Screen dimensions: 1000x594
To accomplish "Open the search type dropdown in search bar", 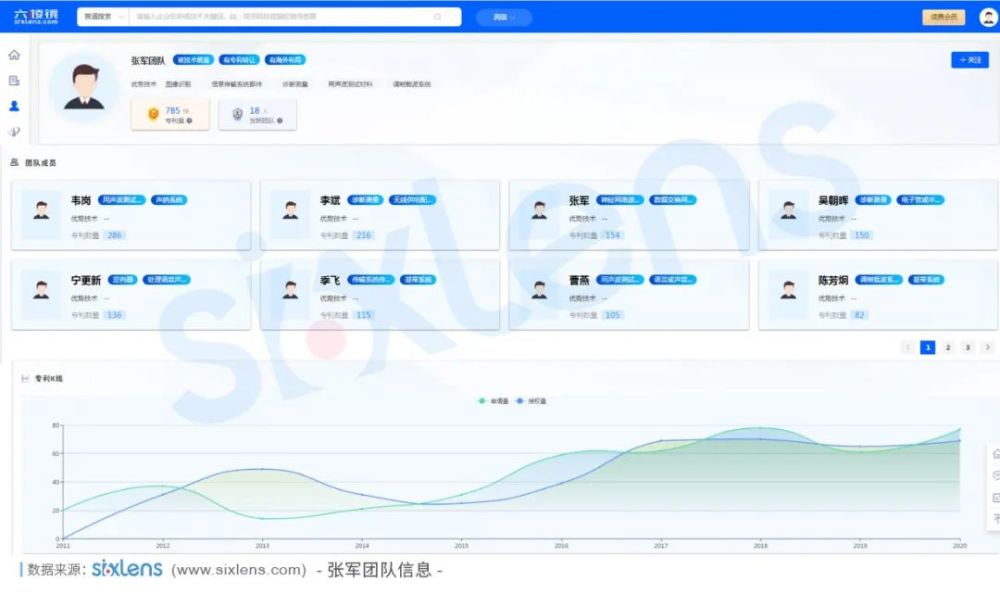I will (x=103, y=17).
